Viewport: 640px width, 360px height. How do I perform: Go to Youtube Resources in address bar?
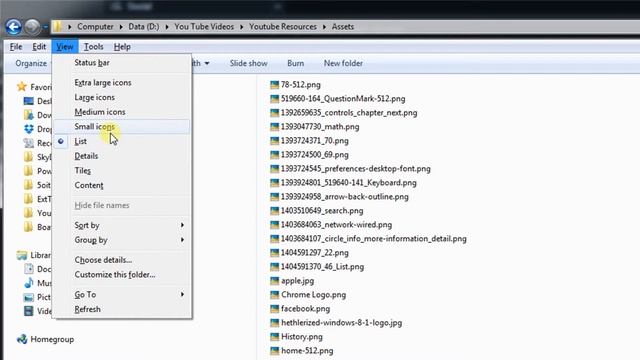click(x=283, y=27)
